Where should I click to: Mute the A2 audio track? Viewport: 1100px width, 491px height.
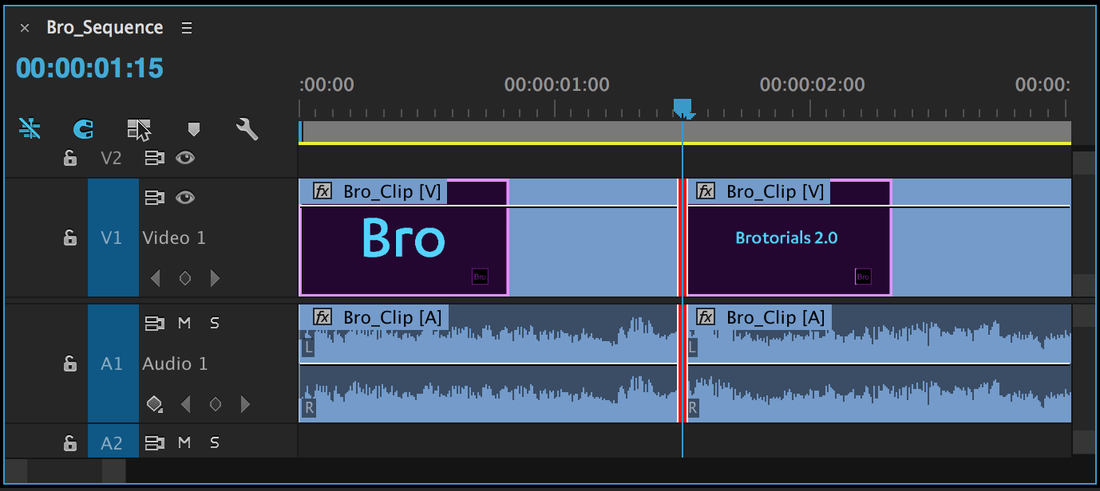(x=185, y=443)
